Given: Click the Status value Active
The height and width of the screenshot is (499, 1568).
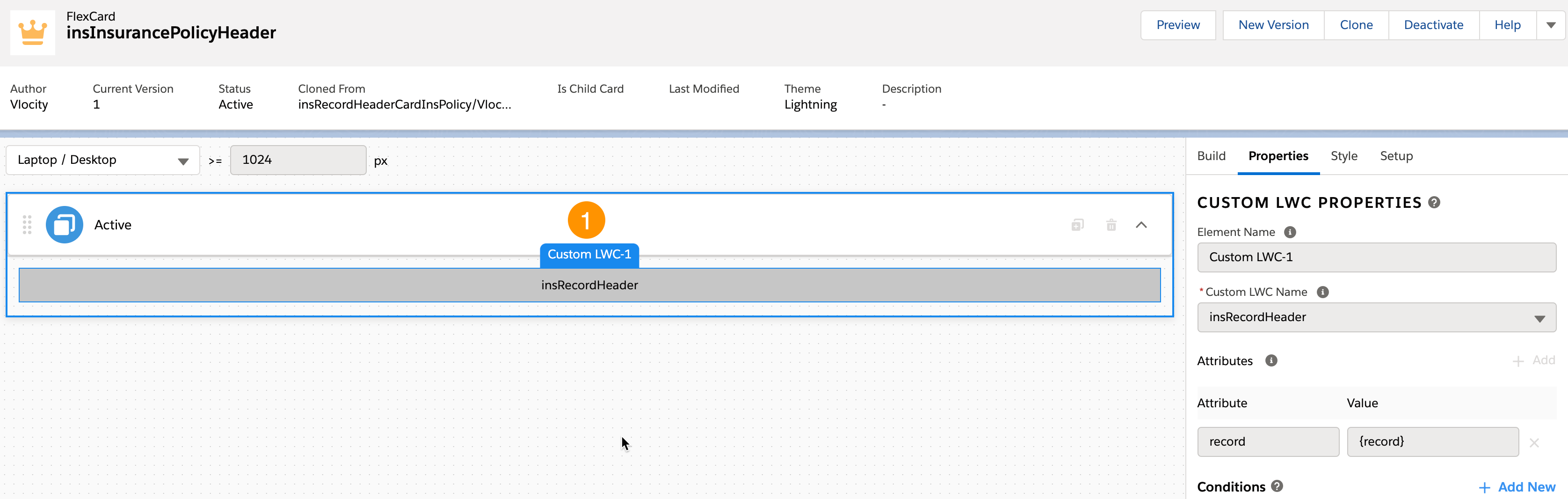Looking at the screenshot, I should [x=236, y=105].
